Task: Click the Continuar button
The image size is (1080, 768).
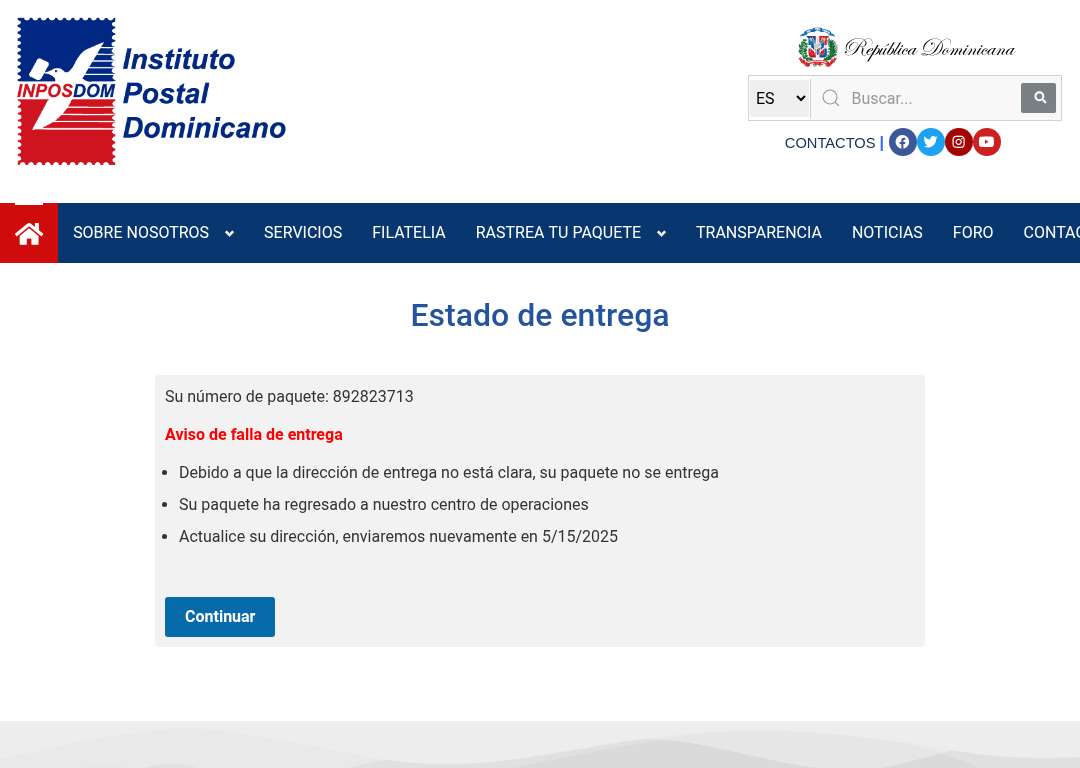Action: click(220, 616)
